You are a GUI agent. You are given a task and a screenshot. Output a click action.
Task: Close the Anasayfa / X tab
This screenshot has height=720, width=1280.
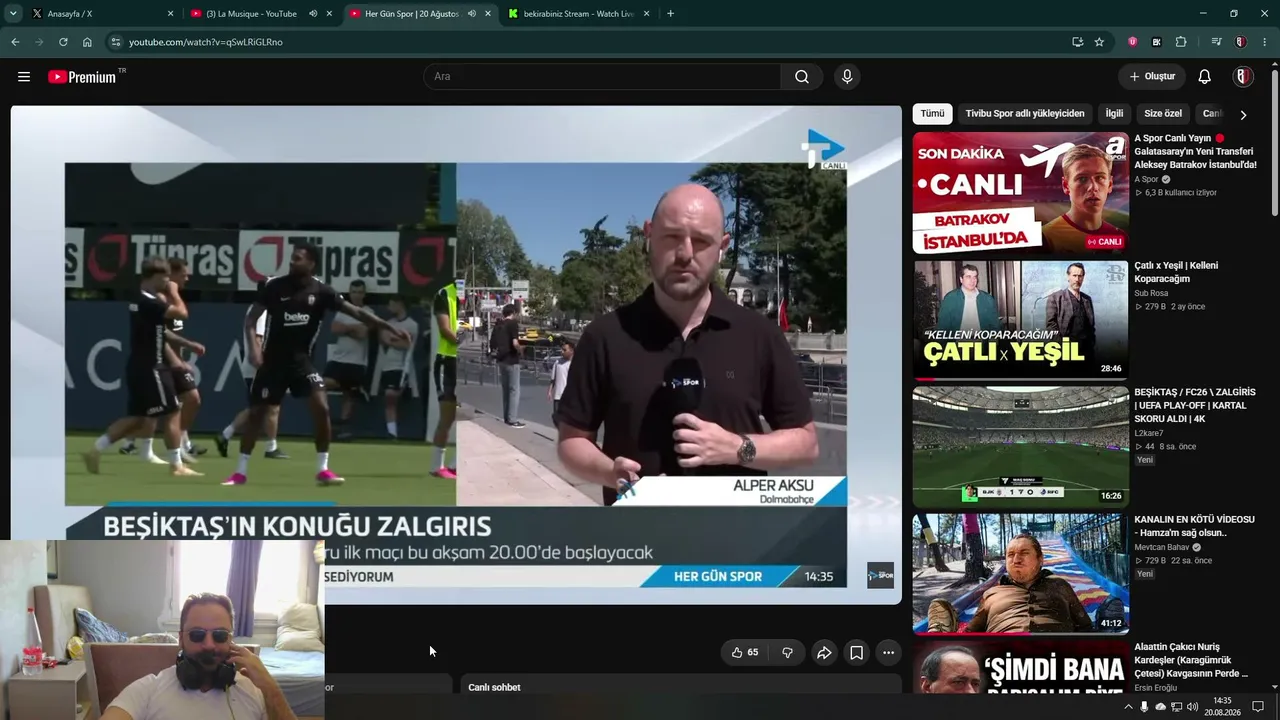[170, 14]
